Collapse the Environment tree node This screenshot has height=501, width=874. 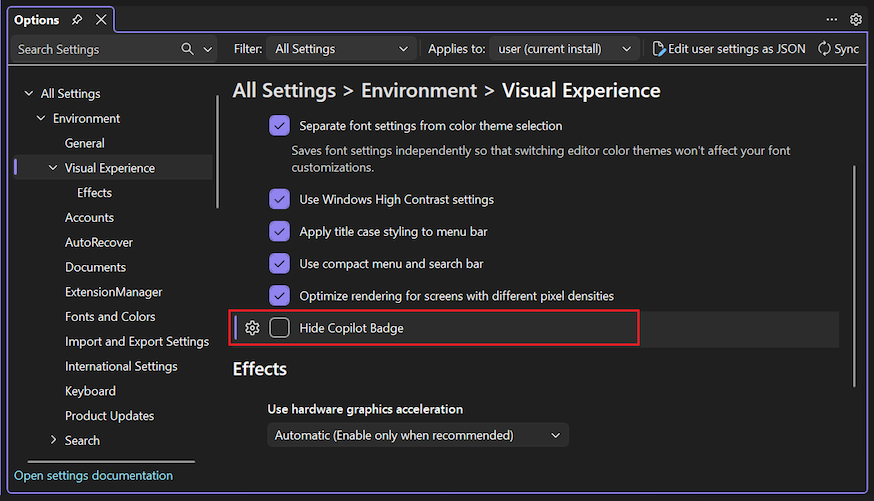[41, 118]
